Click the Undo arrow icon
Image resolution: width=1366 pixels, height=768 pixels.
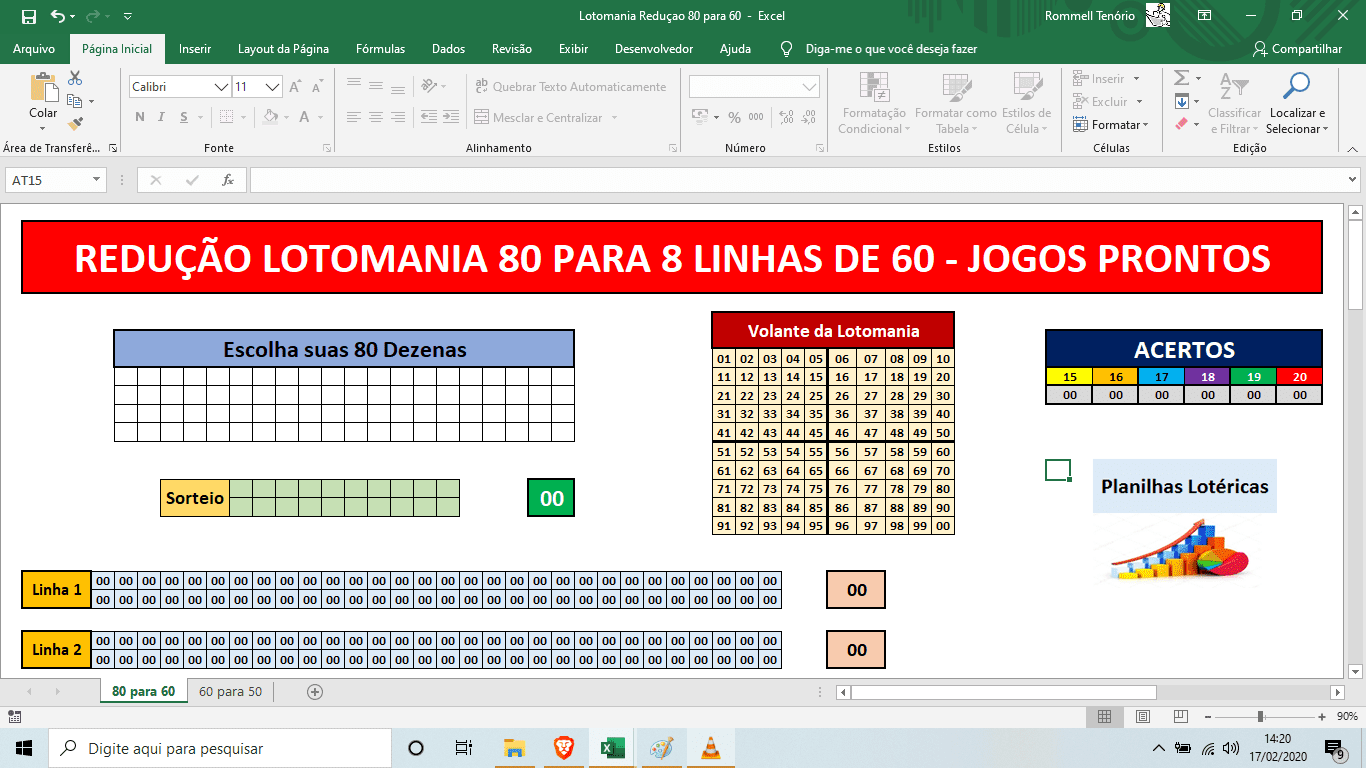coord(58,16)
